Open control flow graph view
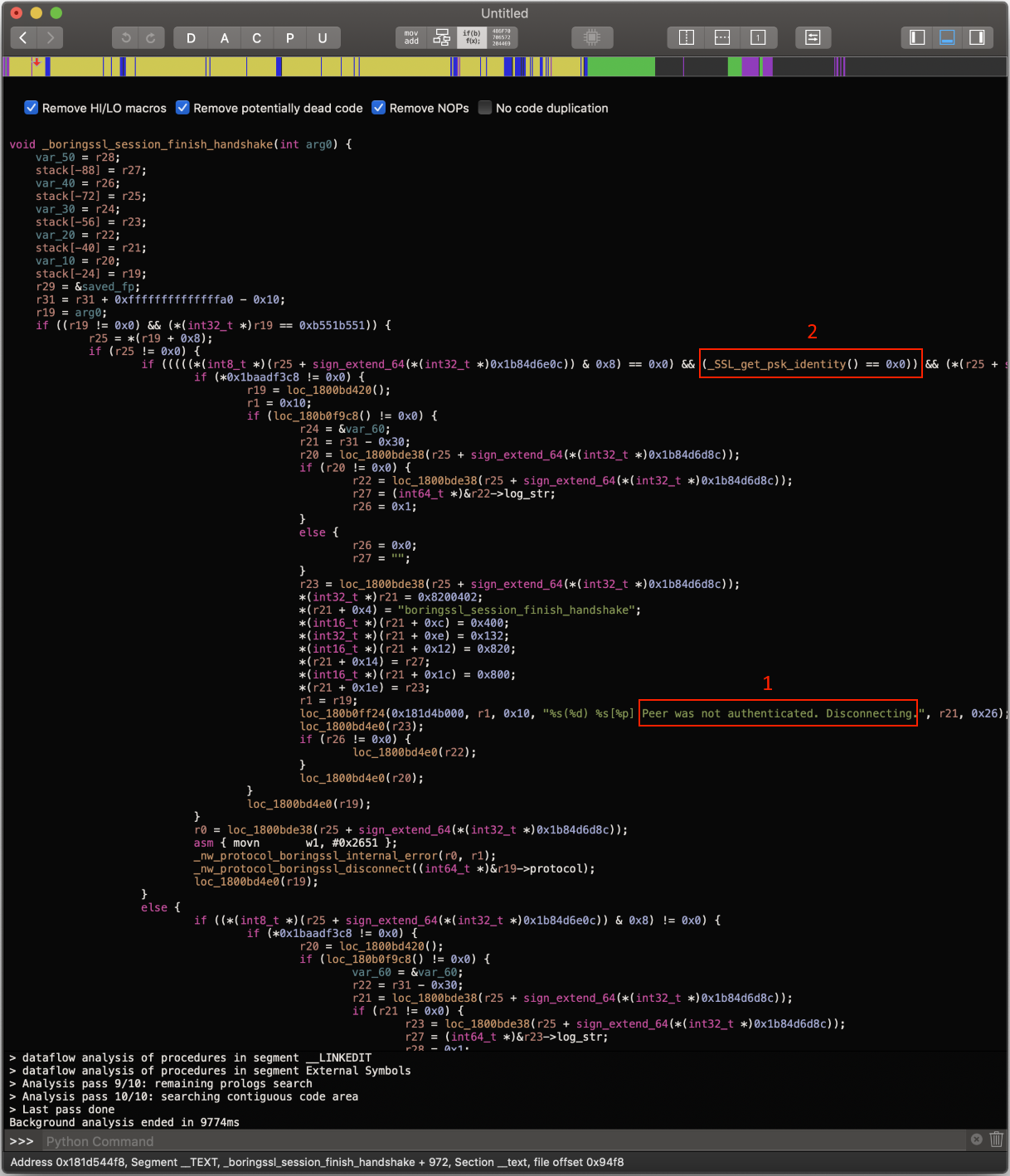 coord(442,37)
